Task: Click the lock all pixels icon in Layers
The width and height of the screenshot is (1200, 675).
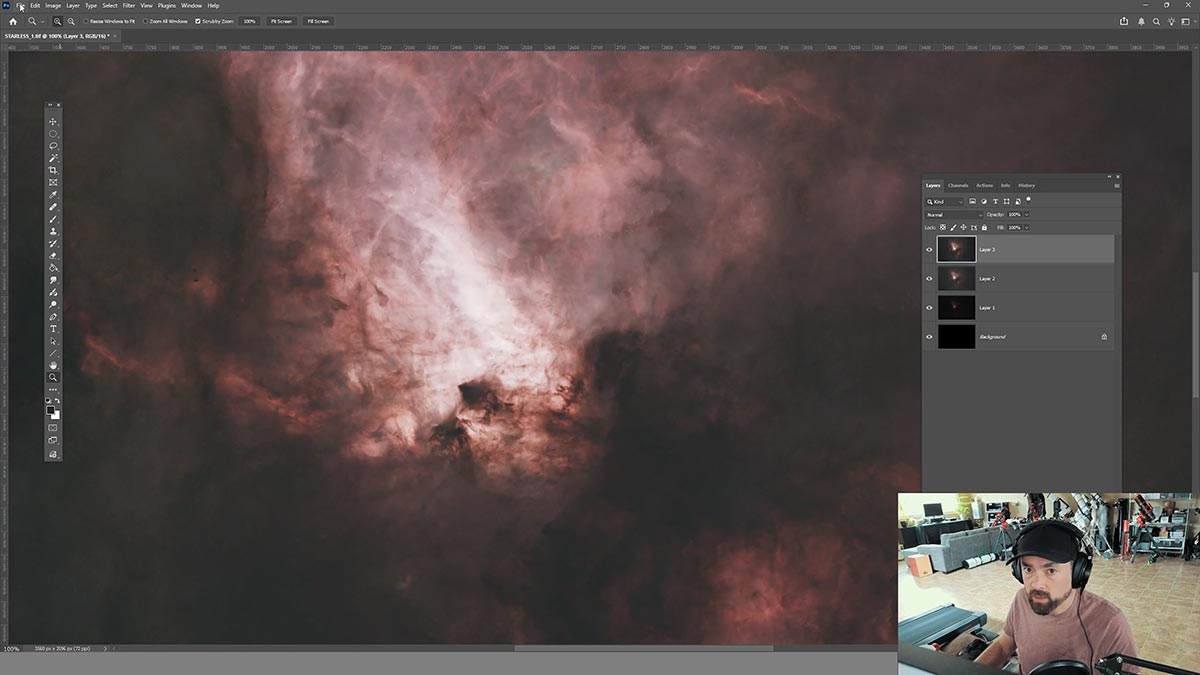Action: pyautogui.click(x=984, y=228)
